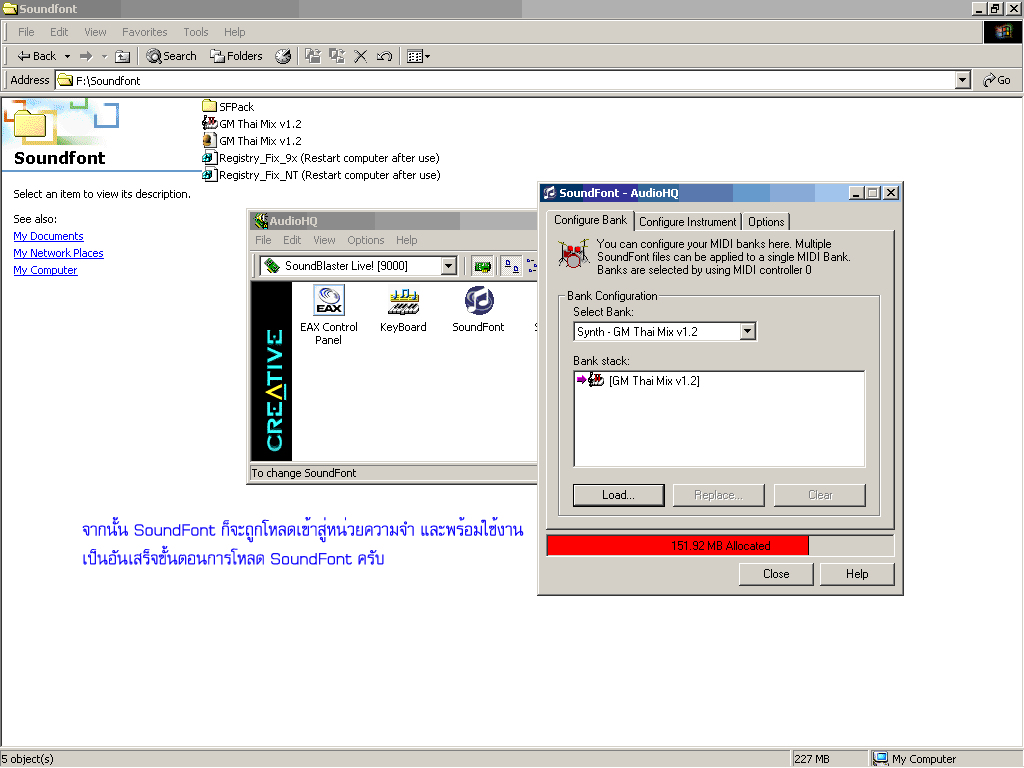Open the Options menu in AudioHQ window

tap(366, 240)
